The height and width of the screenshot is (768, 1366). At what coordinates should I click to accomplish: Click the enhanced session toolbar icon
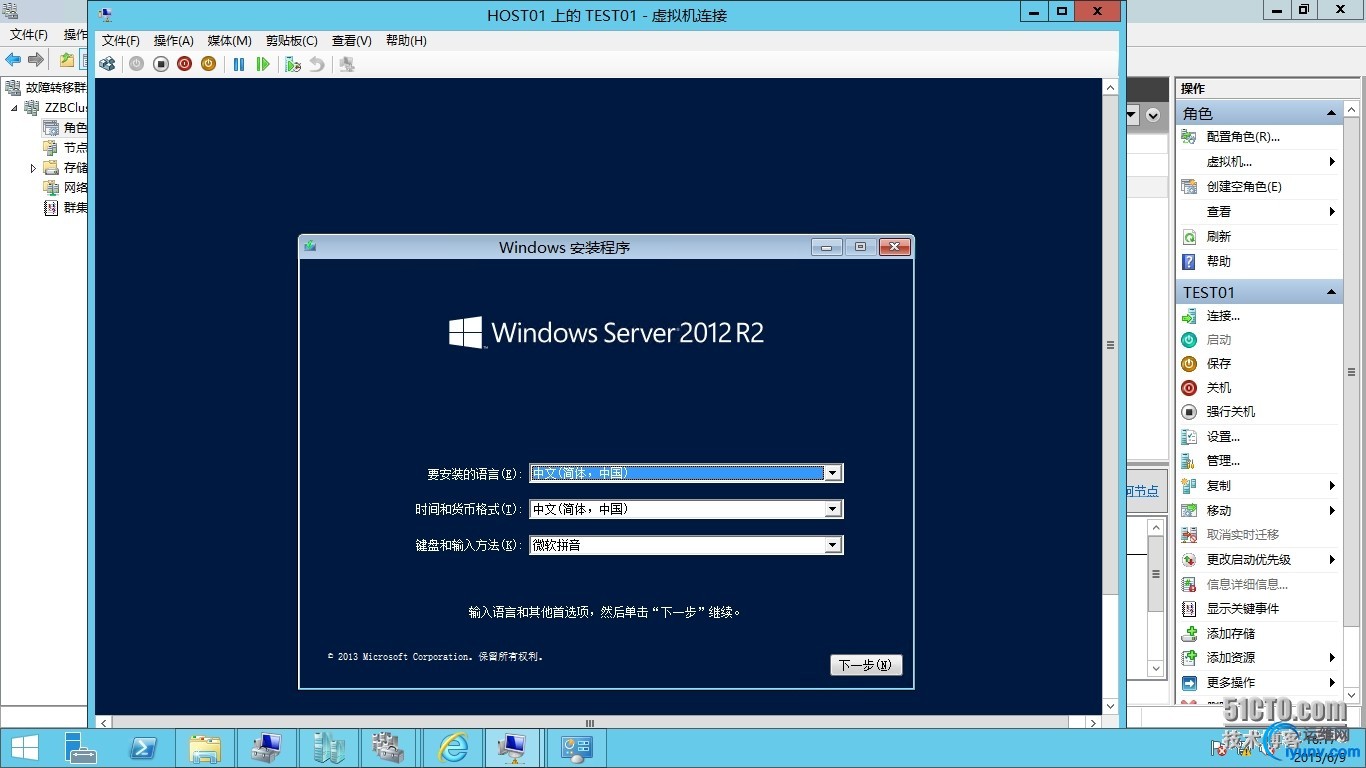pos(347,64)
